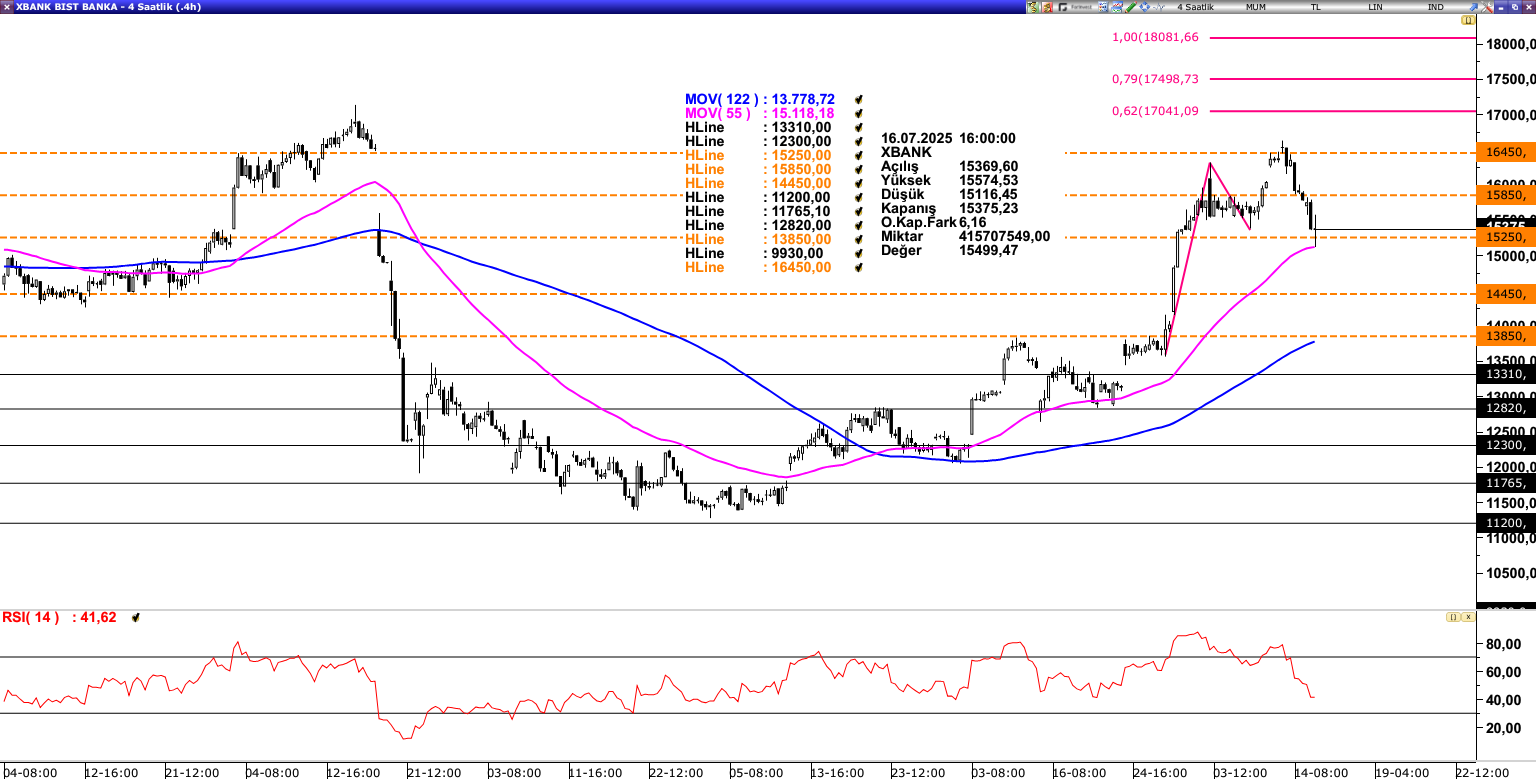Select the pink Fibonacci 1,00 level line
The width and height of the screenshot is (1536, 779).
pyautogui.click(x=1341, y=38)
